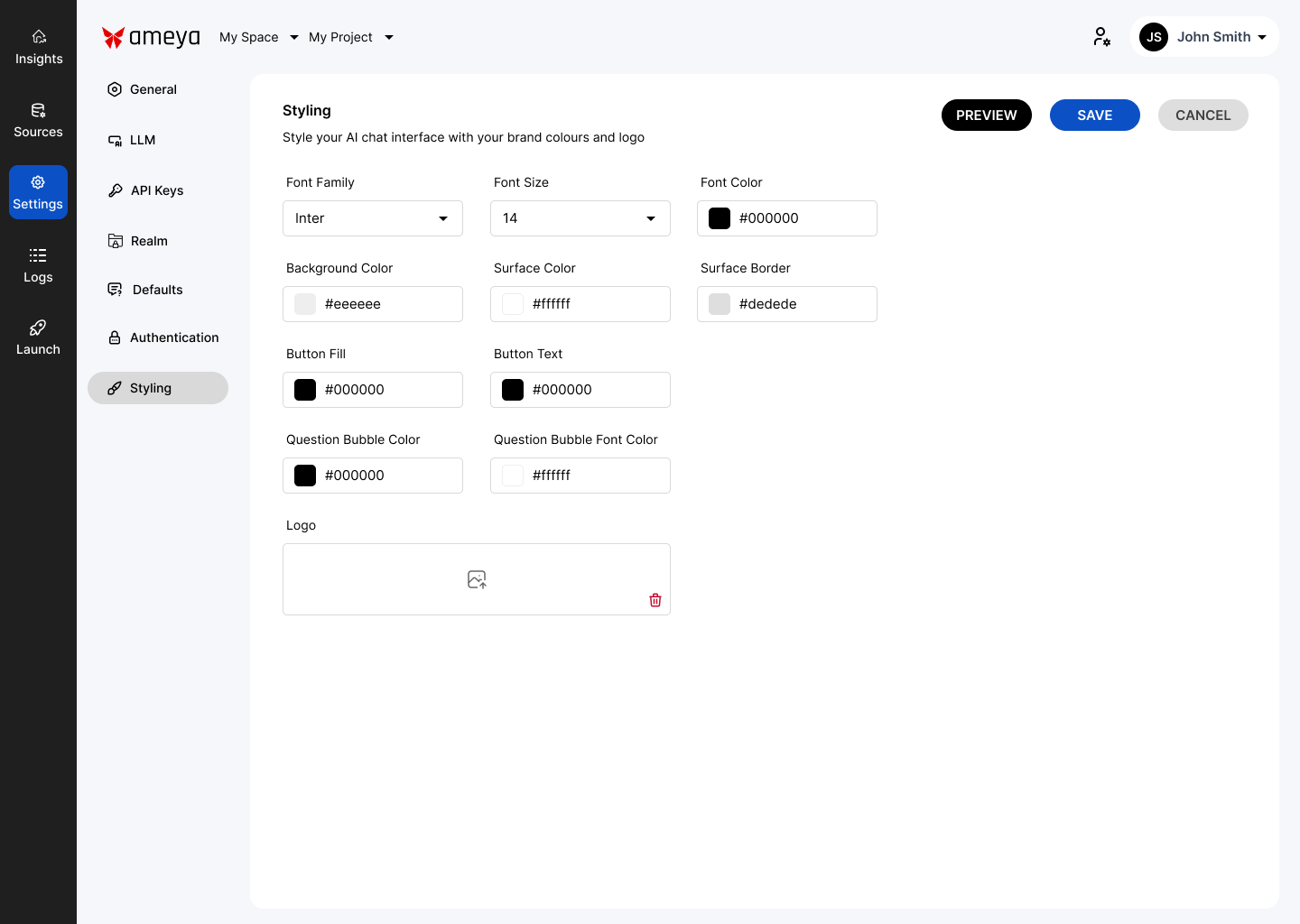Screen dimensions: 1300x924
Task: Open Insights from the left sidebar
Action: click(x=39, y=47)
